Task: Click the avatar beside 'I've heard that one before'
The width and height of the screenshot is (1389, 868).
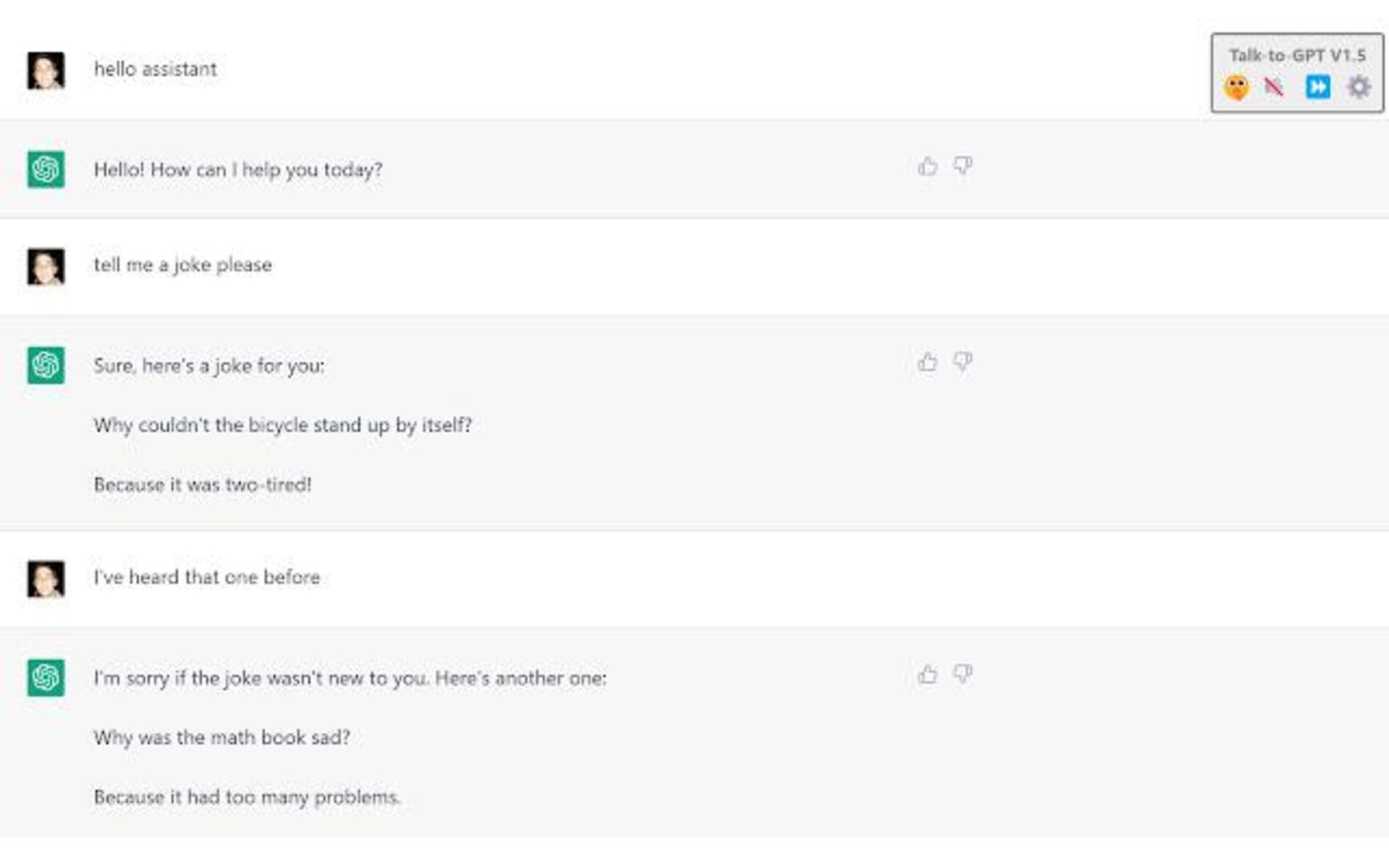Action: (x=45, y=577)
